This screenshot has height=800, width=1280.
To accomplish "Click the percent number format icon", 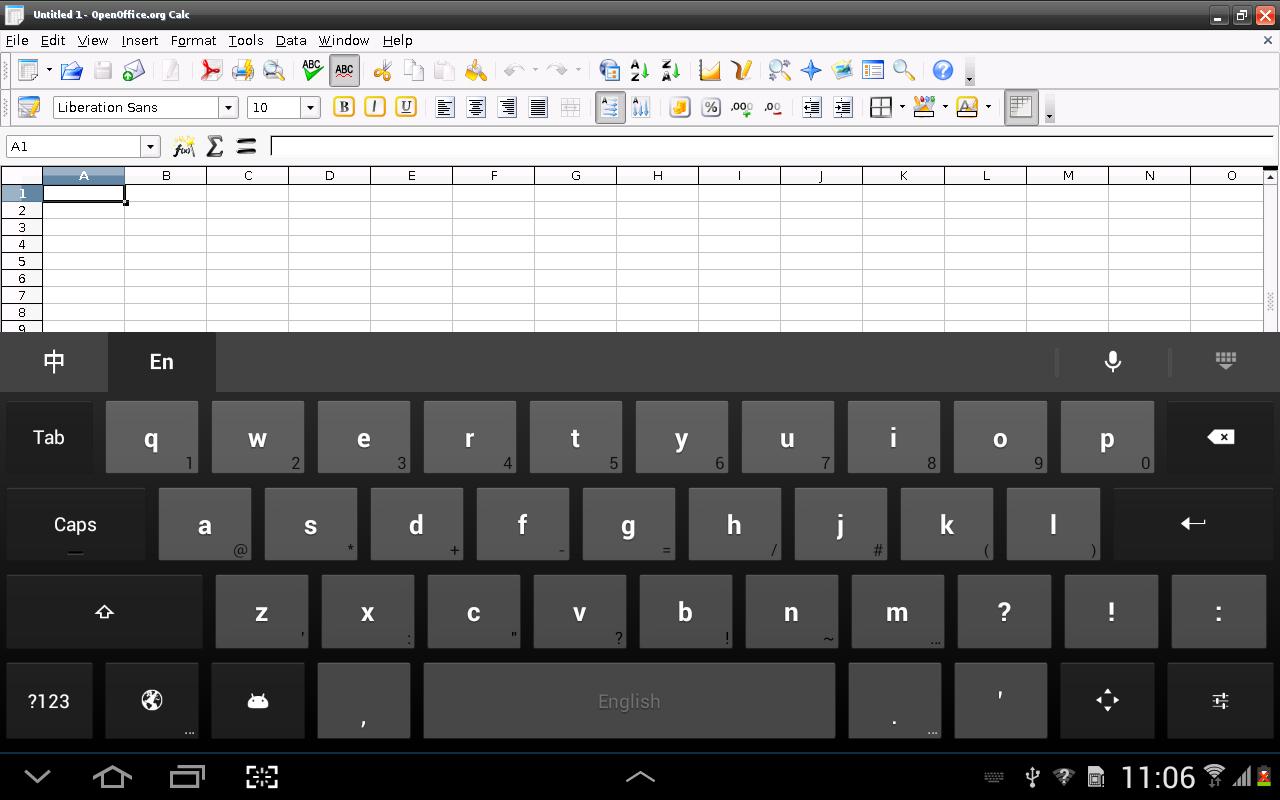I will (711, 108).
